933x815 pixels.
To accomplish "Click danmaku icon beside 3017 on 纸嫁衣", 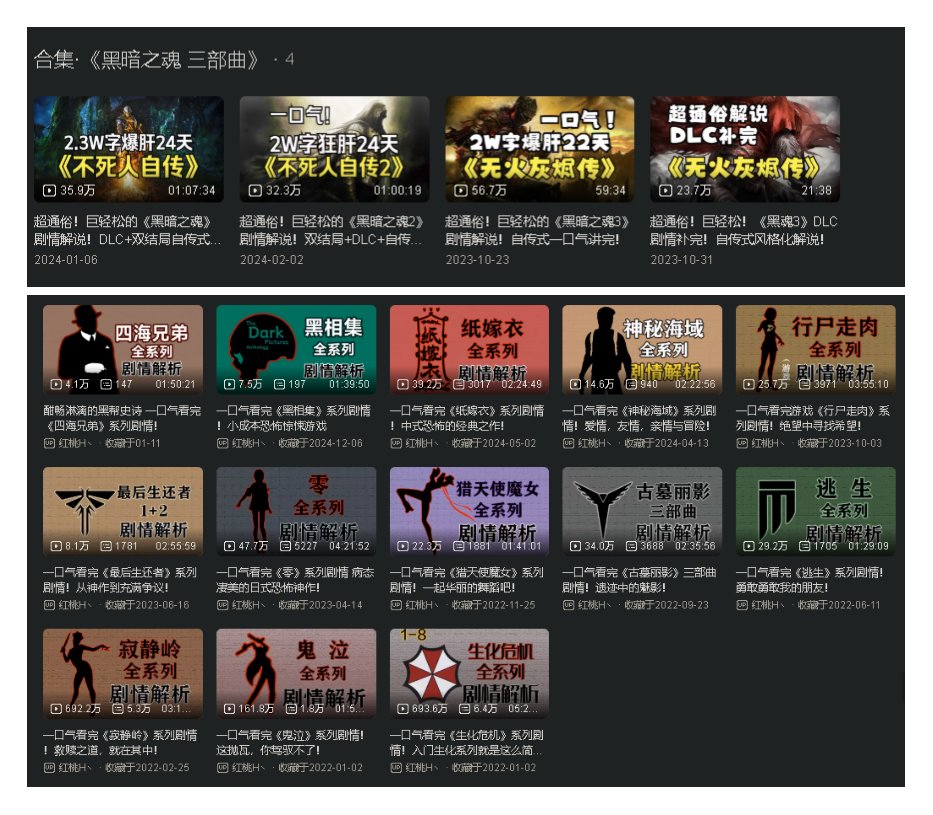I will [x=459, y=384].
